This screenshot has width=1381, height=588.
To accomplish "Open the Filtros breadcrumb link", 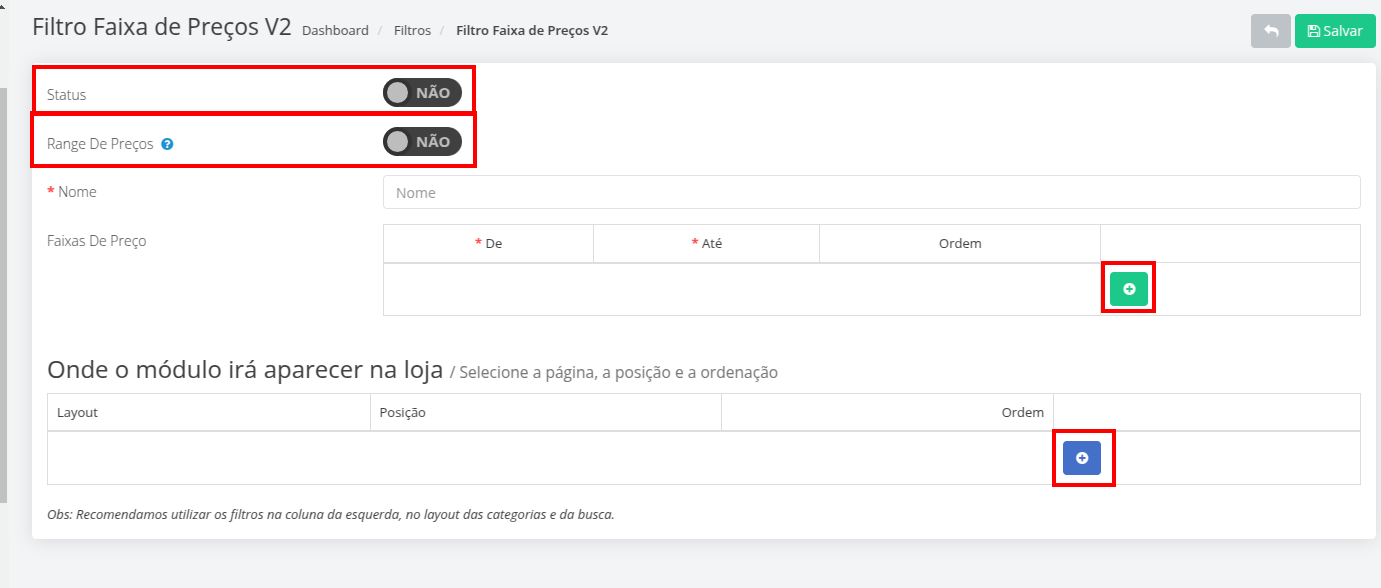I will point(412,31).
